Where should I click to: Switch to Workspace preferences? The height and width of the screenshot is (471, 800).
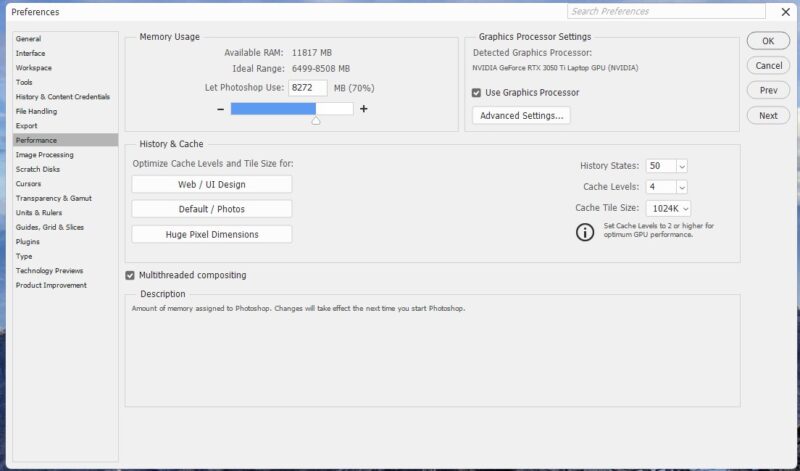[x=65, y=68]
